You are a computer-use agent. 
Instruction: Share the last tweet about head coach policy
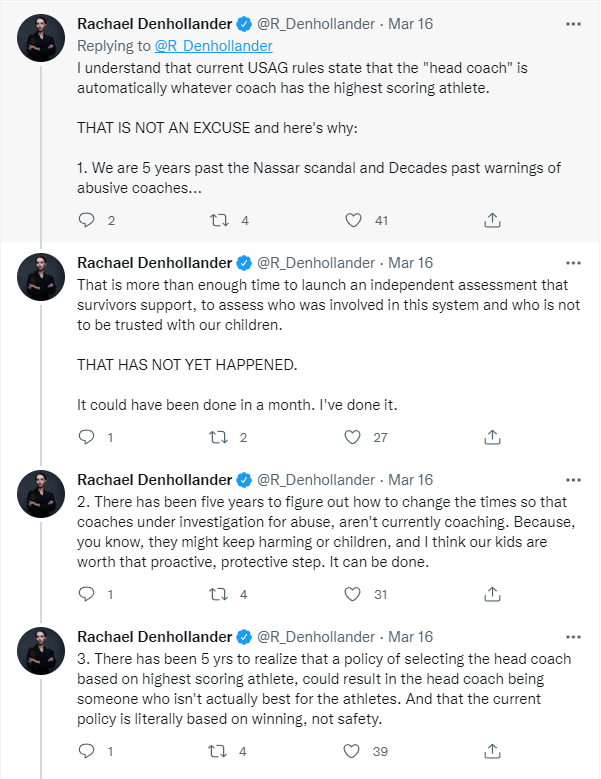[x=492, y=751]
